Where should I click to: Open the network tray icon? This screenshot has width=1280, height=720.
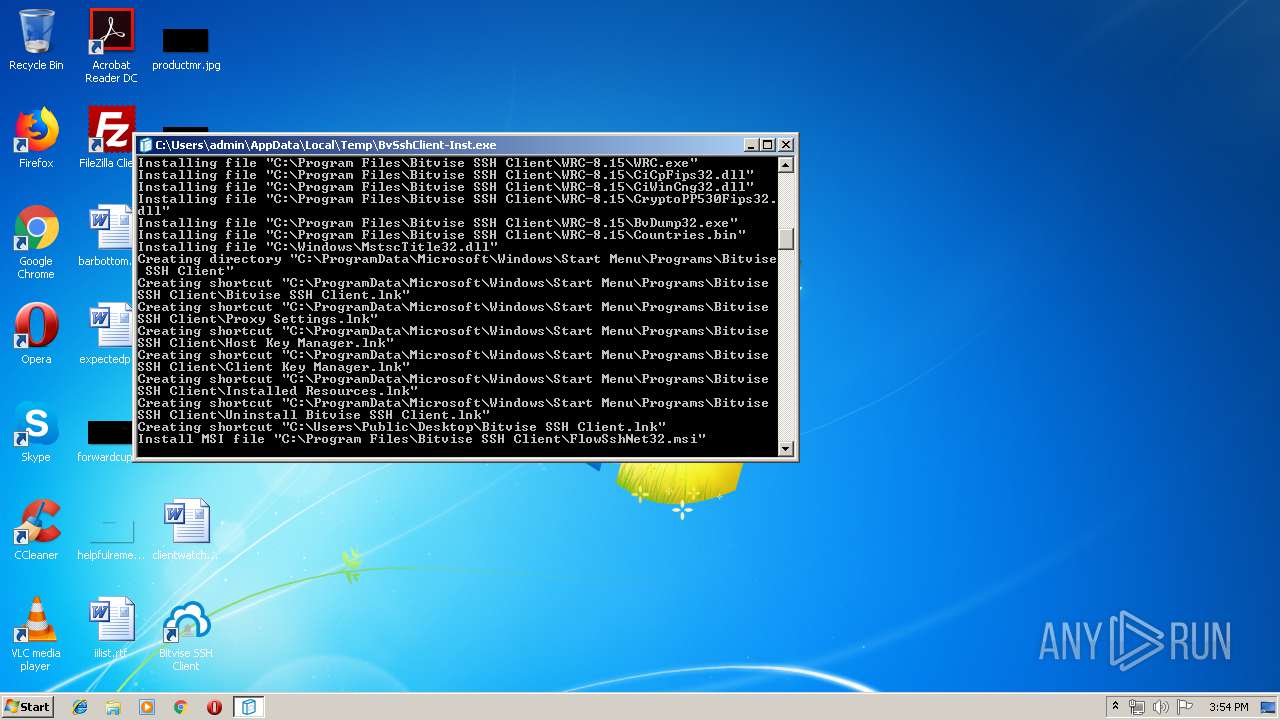click(1137, 707)
